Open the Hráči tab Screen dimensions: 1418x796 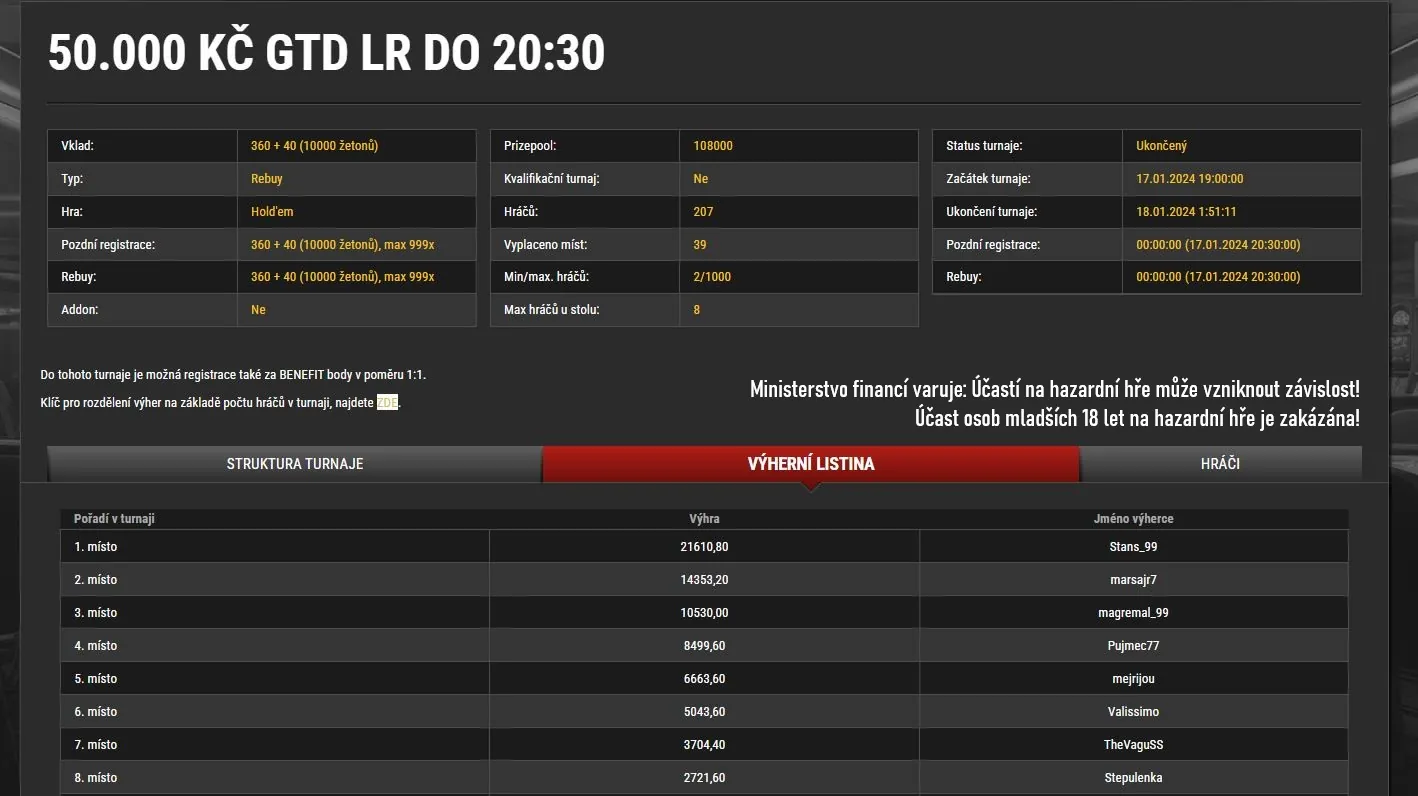point(1220,464)
